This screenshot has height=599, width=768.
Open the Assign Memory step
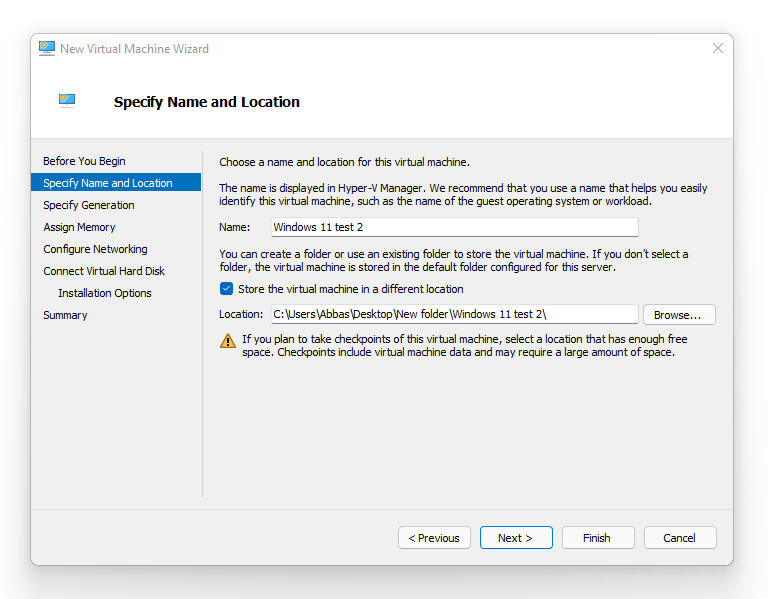tap(79, 227)
